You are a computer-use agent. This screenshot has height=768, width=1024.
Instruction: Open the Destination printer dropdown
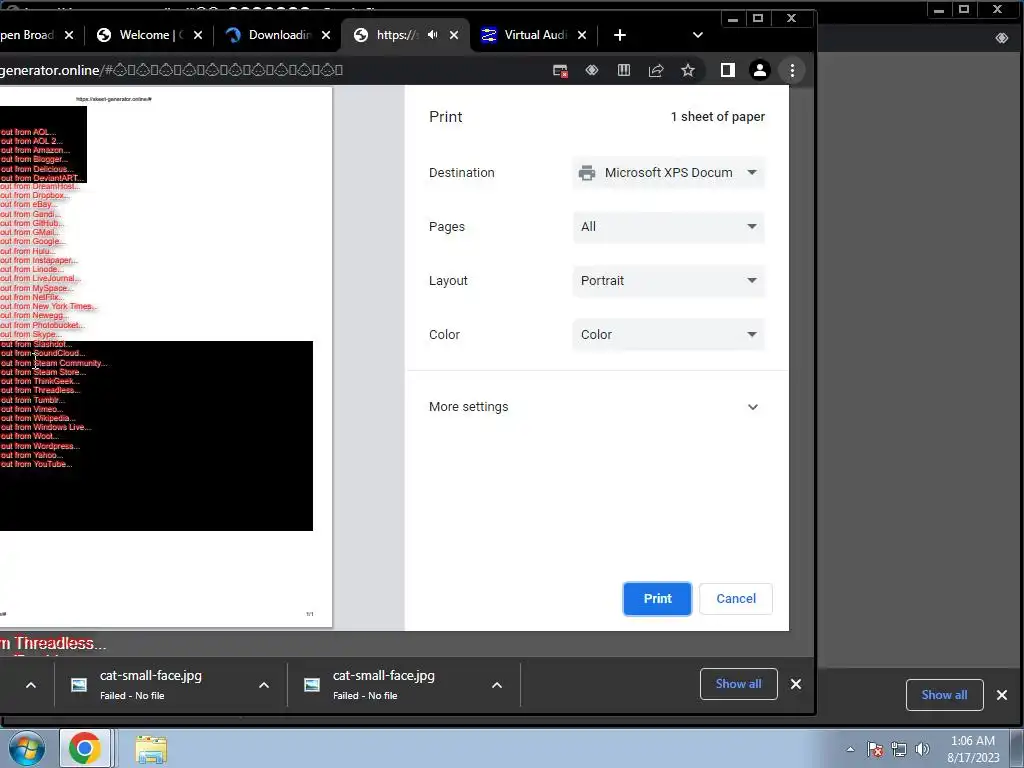(668, 172)
